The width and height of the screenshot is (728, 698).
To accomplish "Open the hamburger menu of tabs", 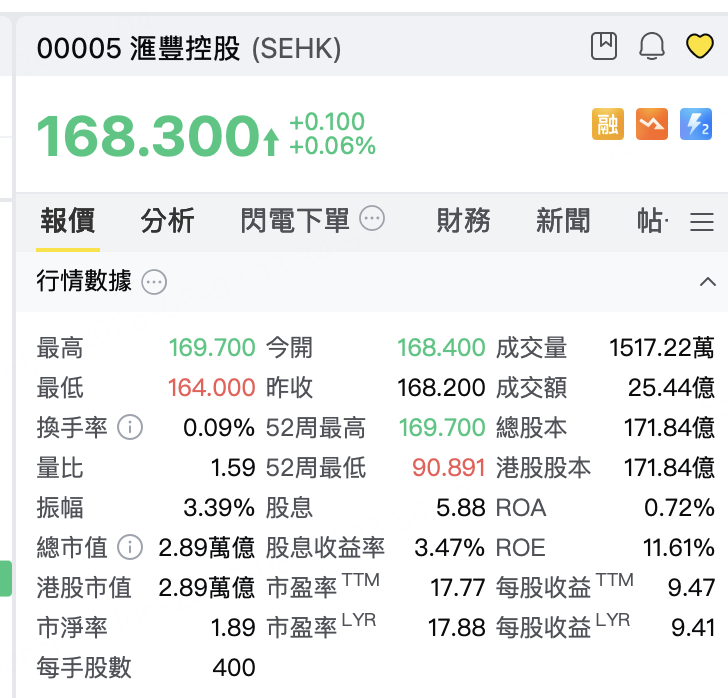I will tap(702, 222).
